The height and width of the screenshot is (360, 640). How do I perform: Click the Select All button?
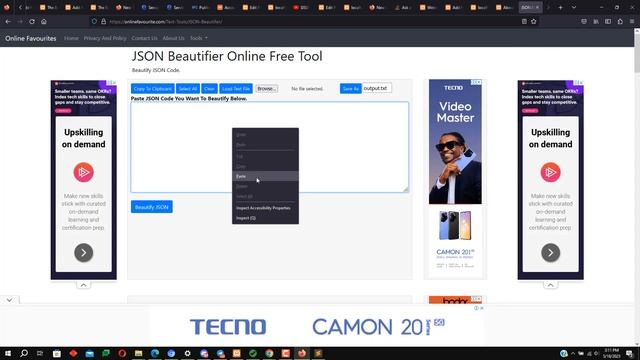pyautogui.click(x=188, y=89)
